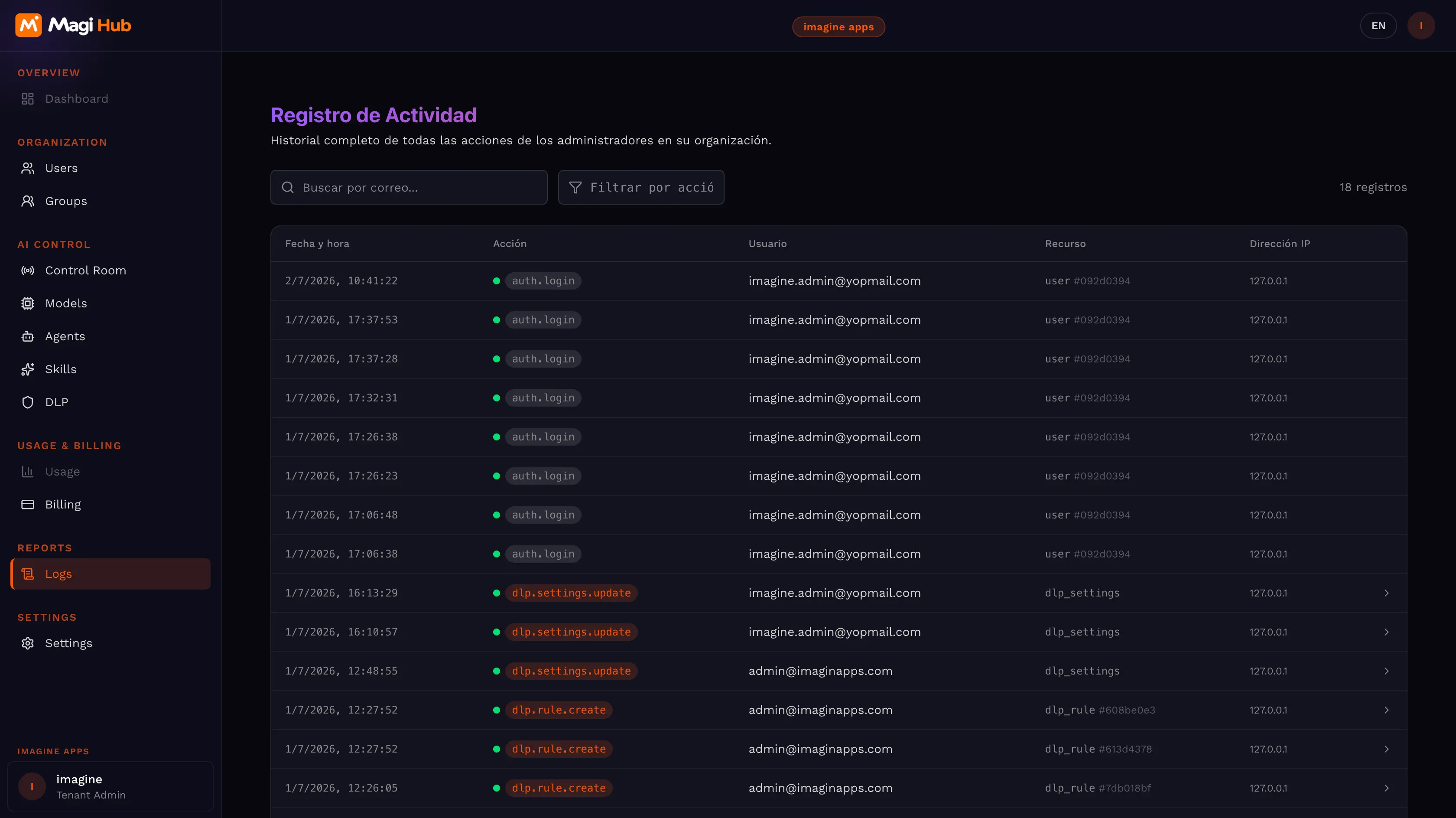Click the 18 registros count
The height and width of the screenshot is (818, 1456).
coord(1373,187)
